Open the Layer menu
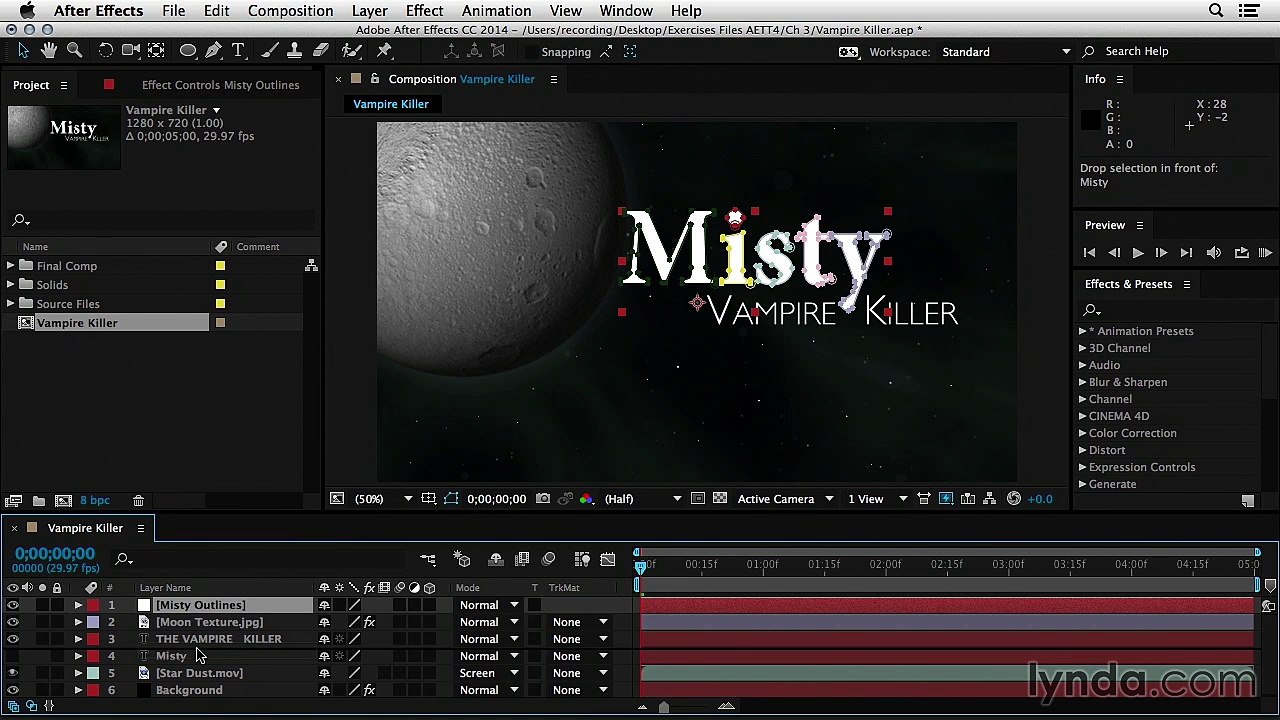Viewport: 1280px width, 720px height. click(x=369, y=11)
